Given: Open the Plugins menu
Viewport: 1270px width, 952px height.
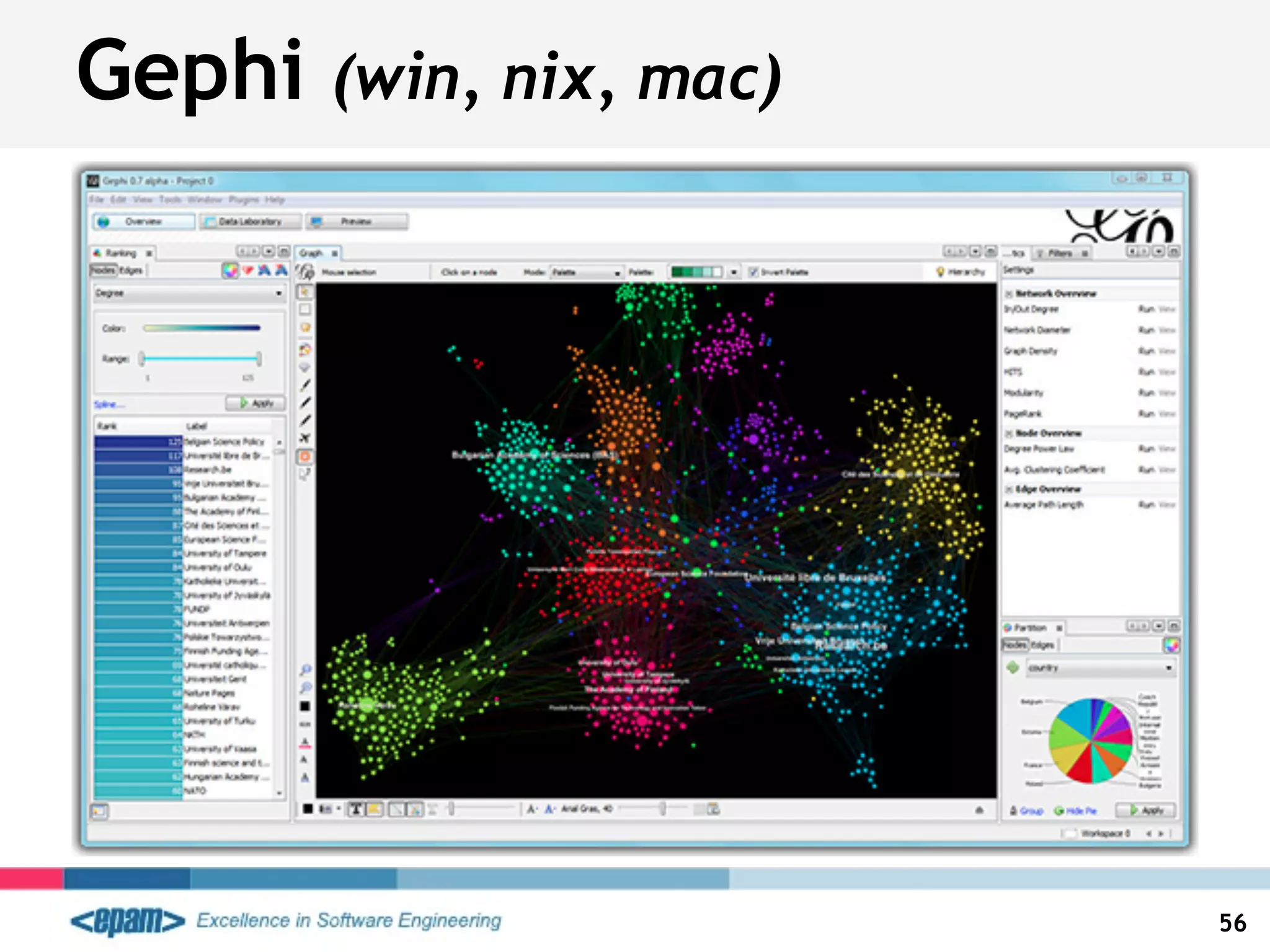Looking at the screenshot, I should [x=243, y=200].
